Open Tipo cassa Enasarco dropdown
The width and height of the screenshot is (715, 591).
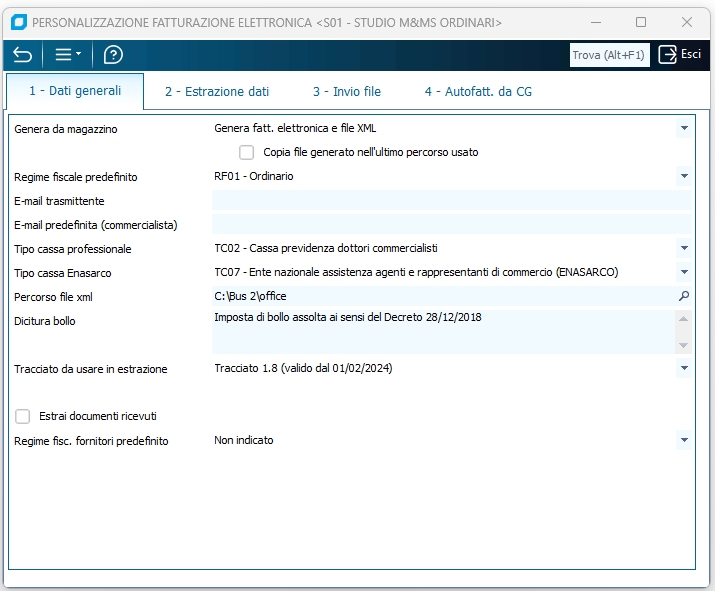684,272
